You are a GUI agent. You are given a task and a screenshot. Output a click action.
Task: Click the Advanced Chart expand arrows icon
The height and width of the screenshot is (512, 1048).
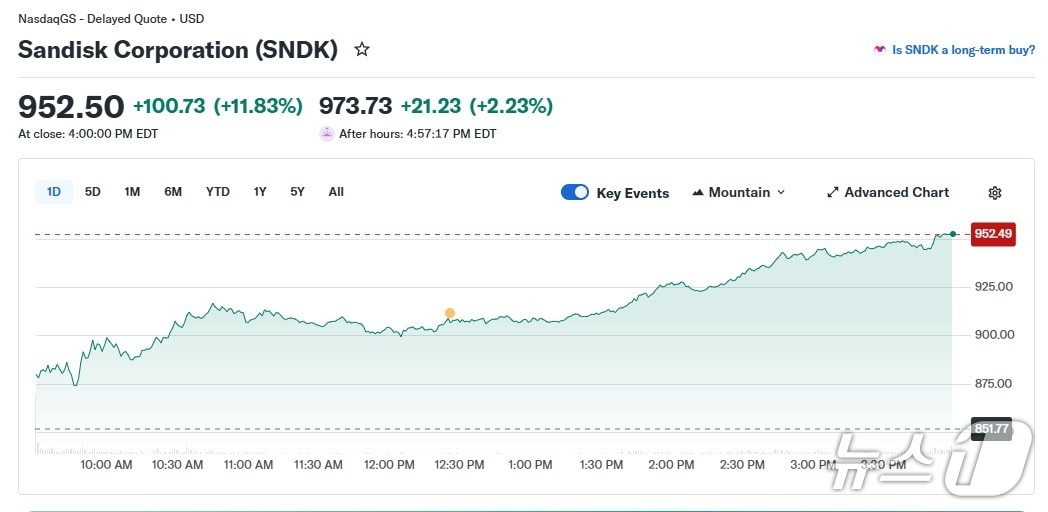click(x=832, y=193)
